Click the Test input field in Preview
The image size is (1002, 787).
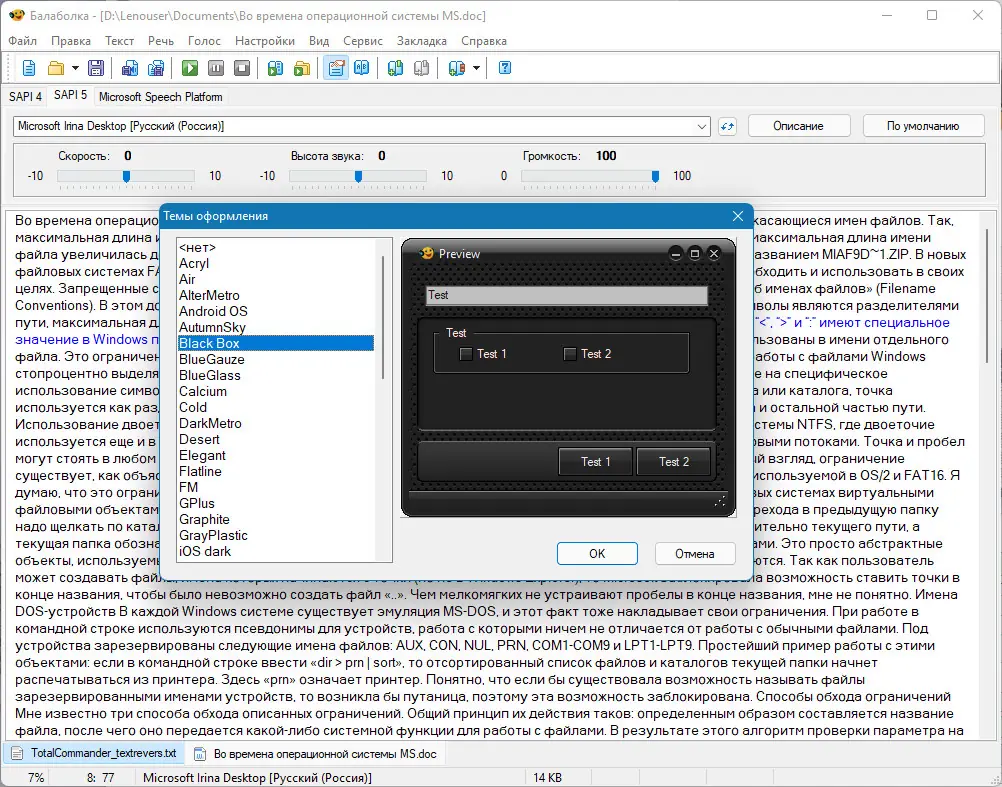point(567,295)
